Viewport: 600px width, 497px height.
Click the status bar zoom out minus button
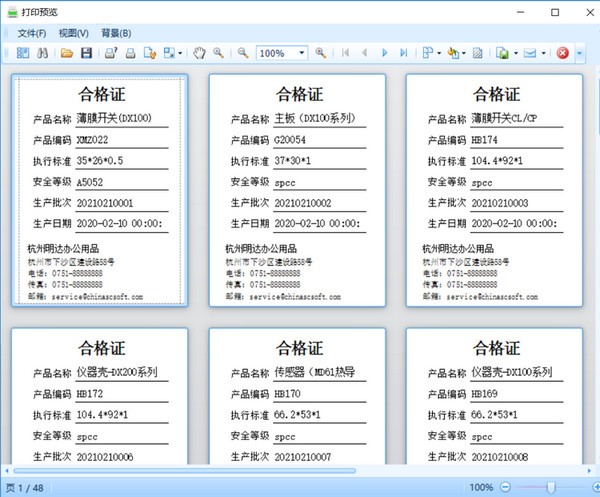[505, 487]
